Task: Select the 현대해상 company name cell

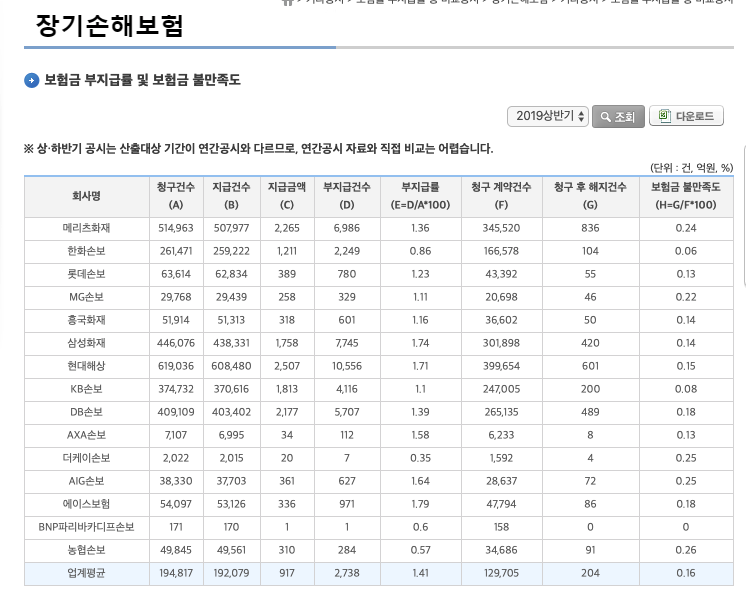Action: click(87, 366)
